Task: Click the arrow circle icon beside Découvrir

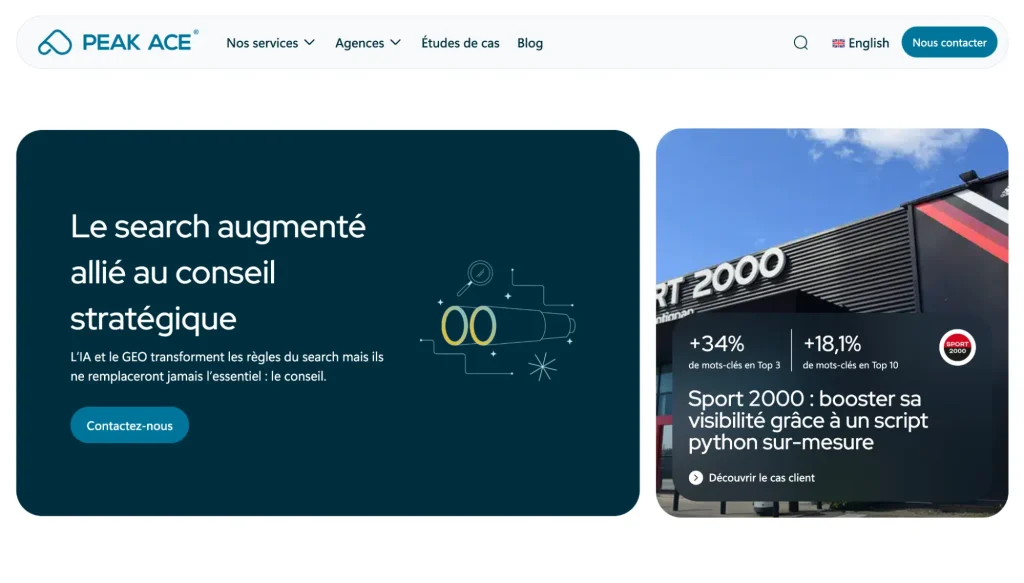Action: click(x=696, y=478)
